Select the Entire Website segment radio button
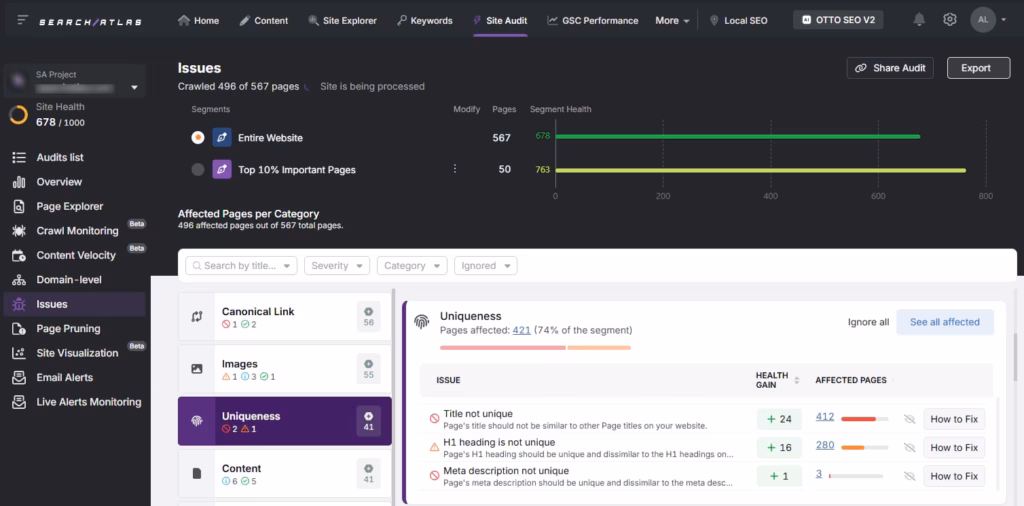The height and width of the screenshot is (506, 1024). (x=198, y=138)
